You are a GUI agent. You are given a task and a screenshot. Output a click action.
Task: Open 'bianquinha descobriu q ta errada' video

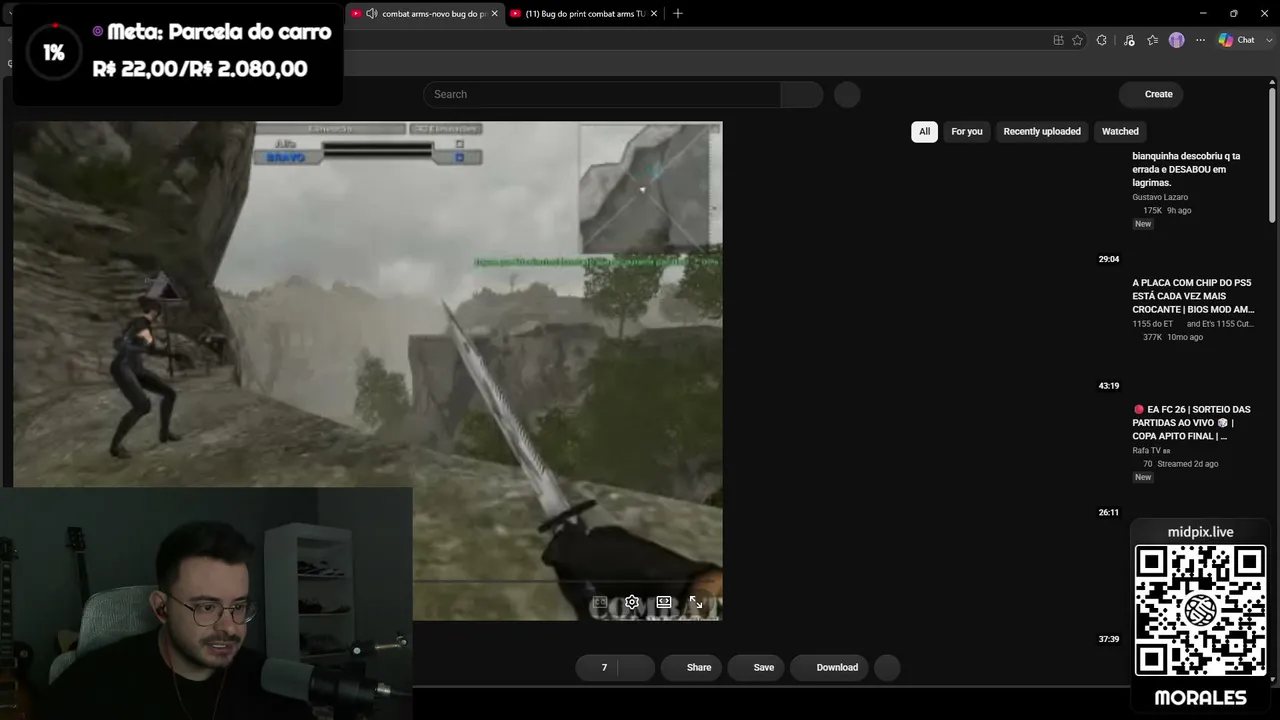click(1186, 169)
